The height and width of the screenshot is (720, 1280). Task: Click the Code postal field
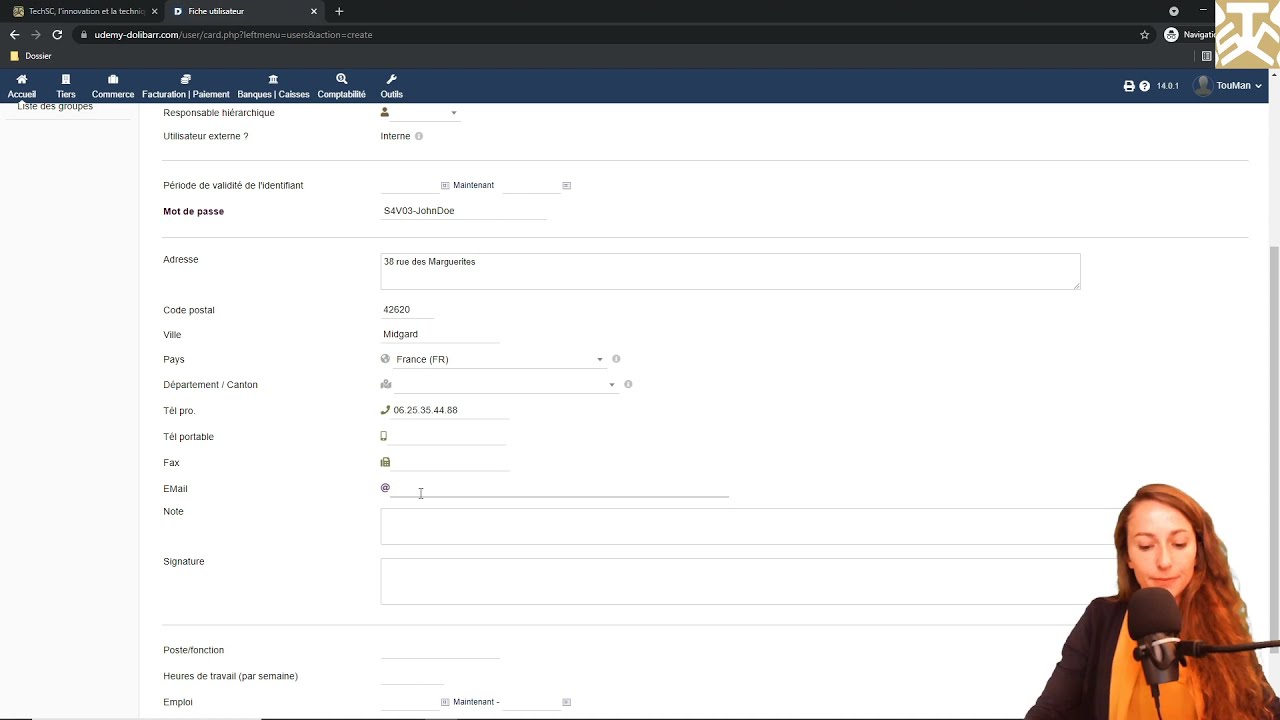point(408,310)
